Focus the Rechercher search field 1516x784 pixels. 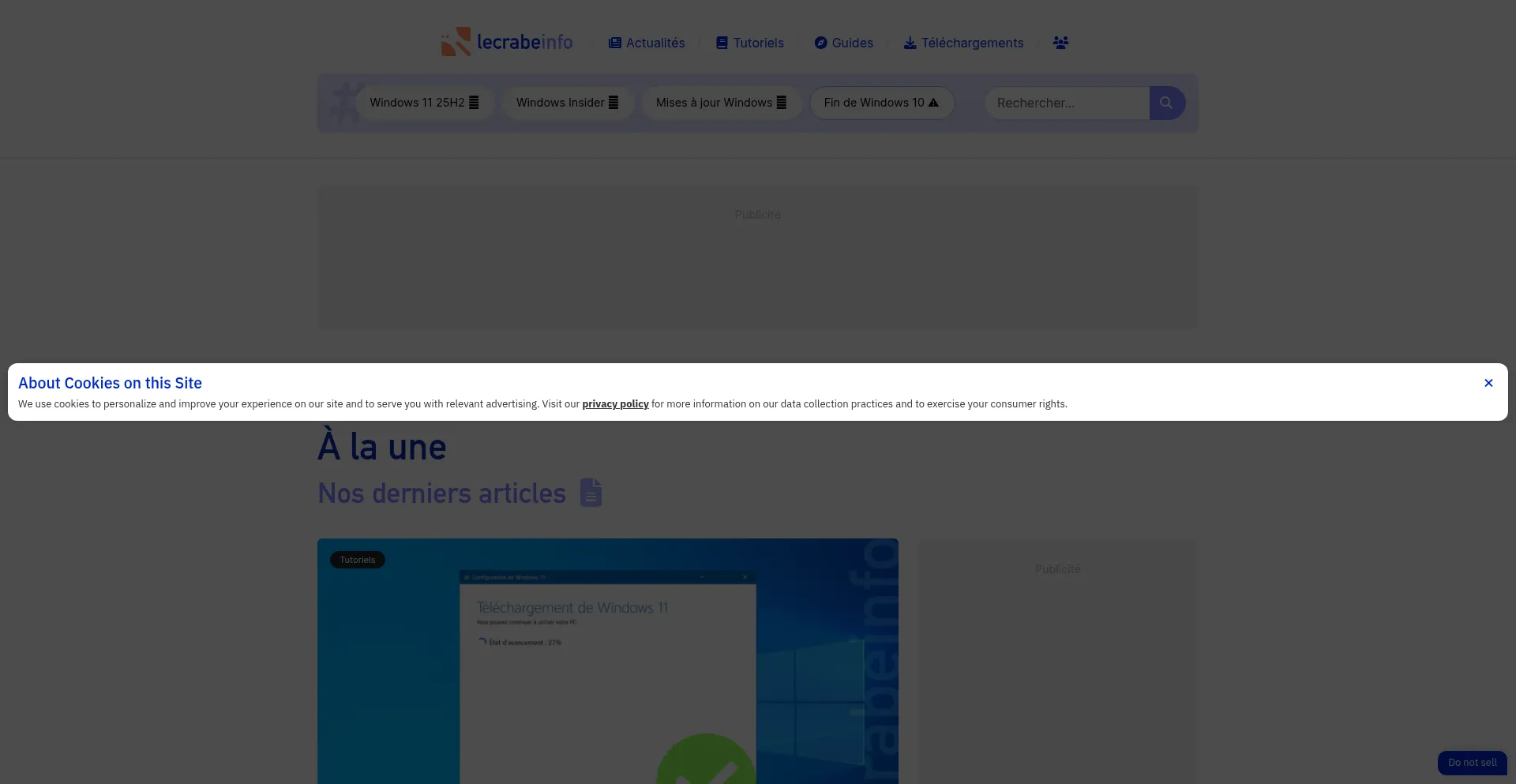[x=1066, y=103]
